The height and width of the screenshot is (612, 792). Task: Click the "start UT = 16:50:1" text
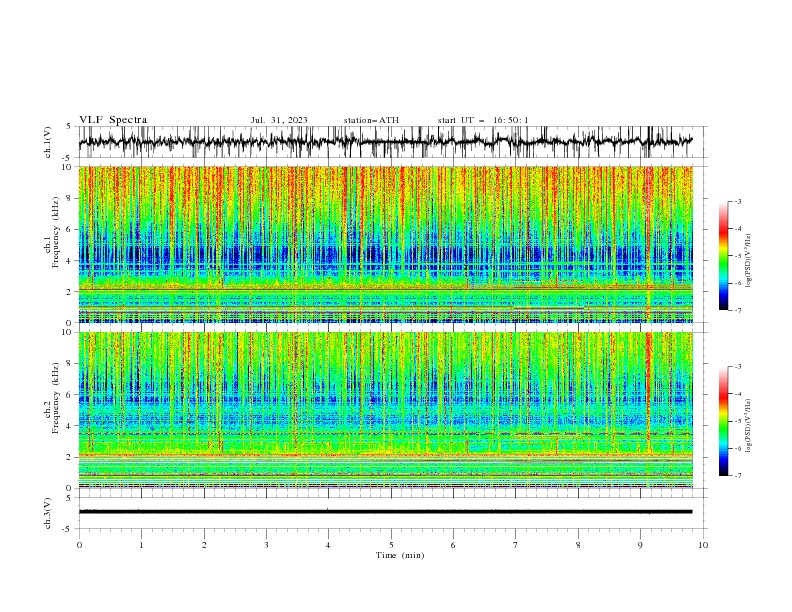coord(483,120)
